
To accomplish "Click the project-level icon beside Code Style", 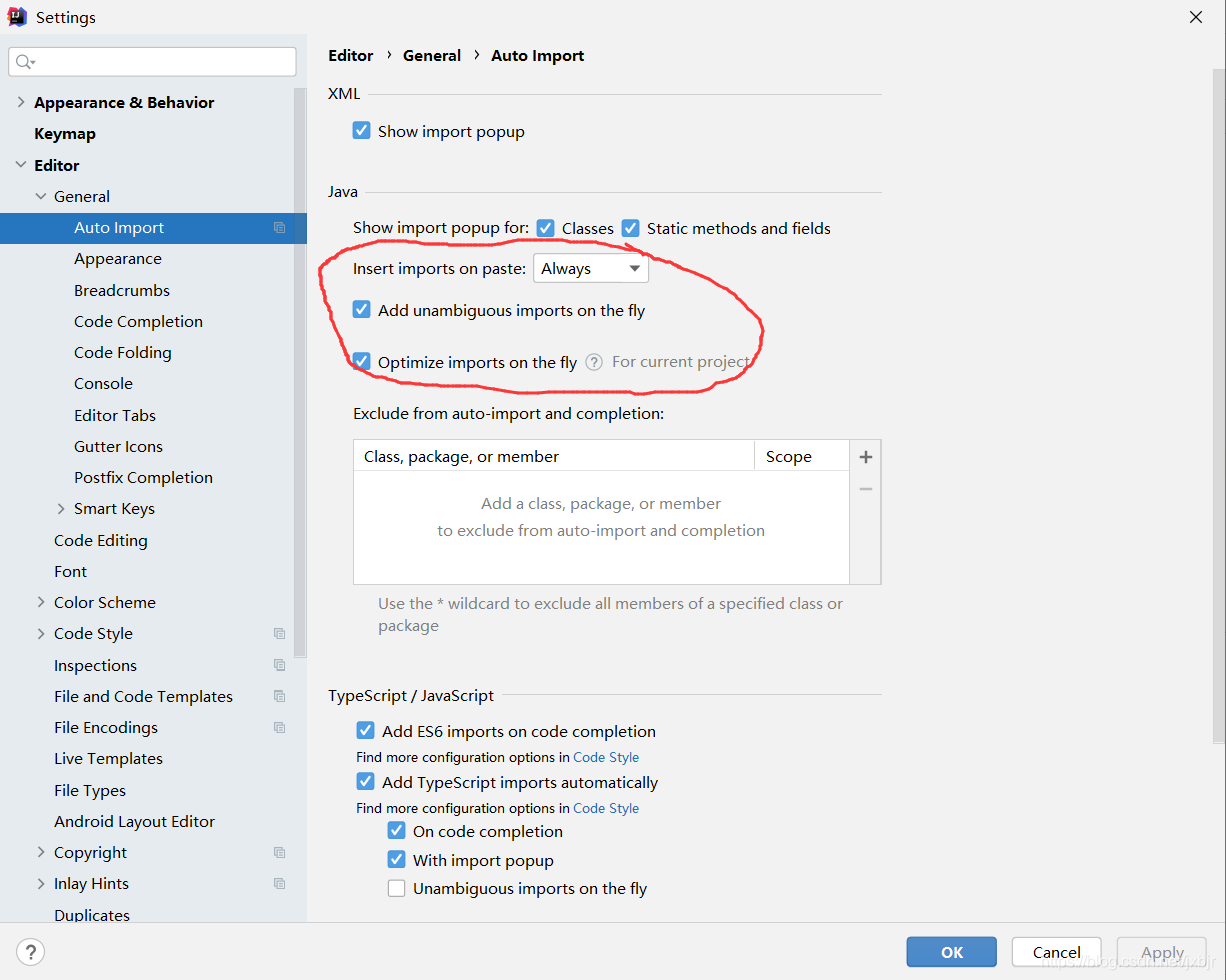I will [x=280, y=634].
